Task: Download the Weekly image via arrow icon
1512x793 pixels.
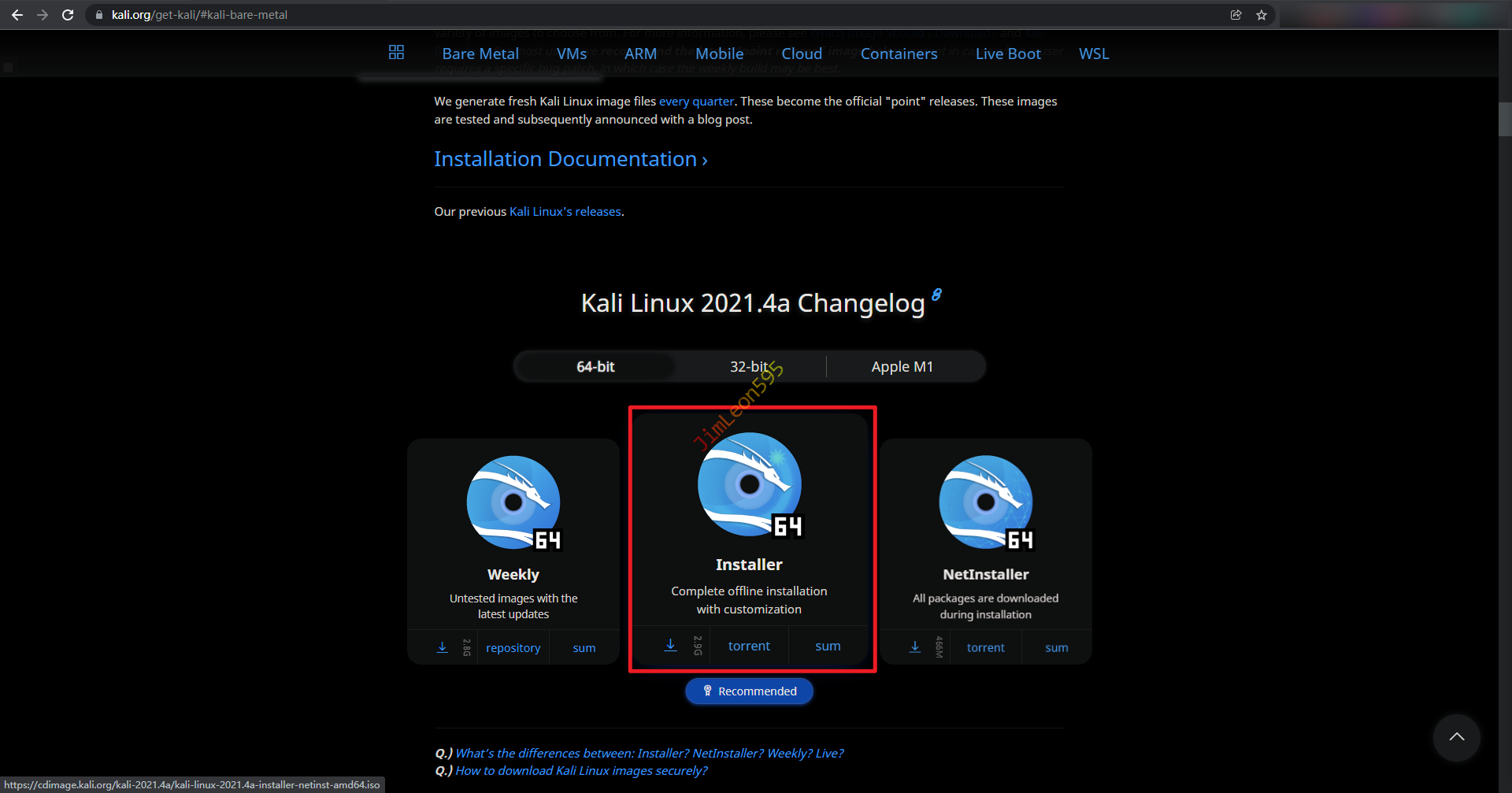Action: pos(443,647)
